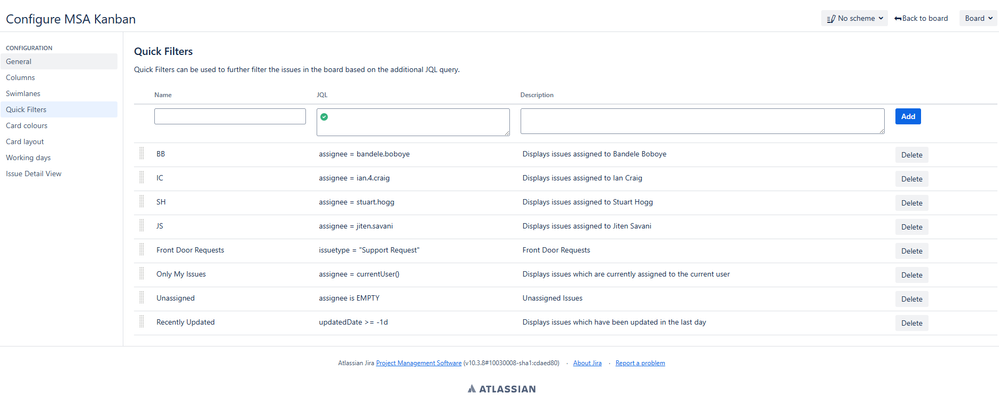Click the Atlassian logo in footer
The height and width of the screenshot is (410, 999).
point(501,389)
